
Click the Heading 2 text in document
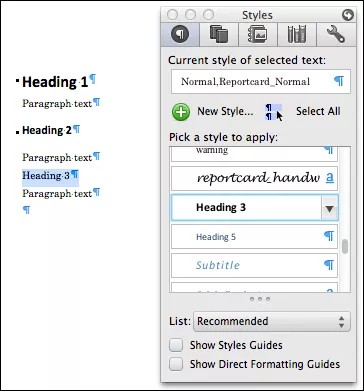[47, 130]
